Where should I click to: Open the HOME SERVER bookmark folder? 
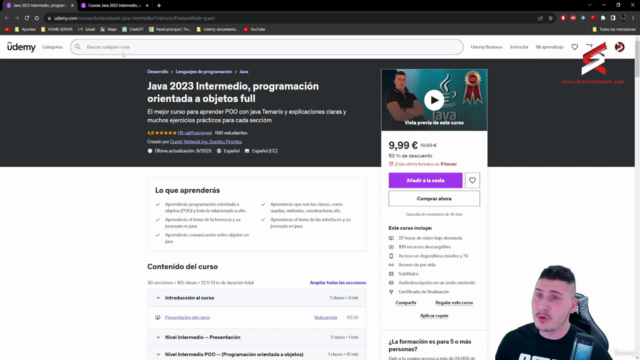click(57, 29)
